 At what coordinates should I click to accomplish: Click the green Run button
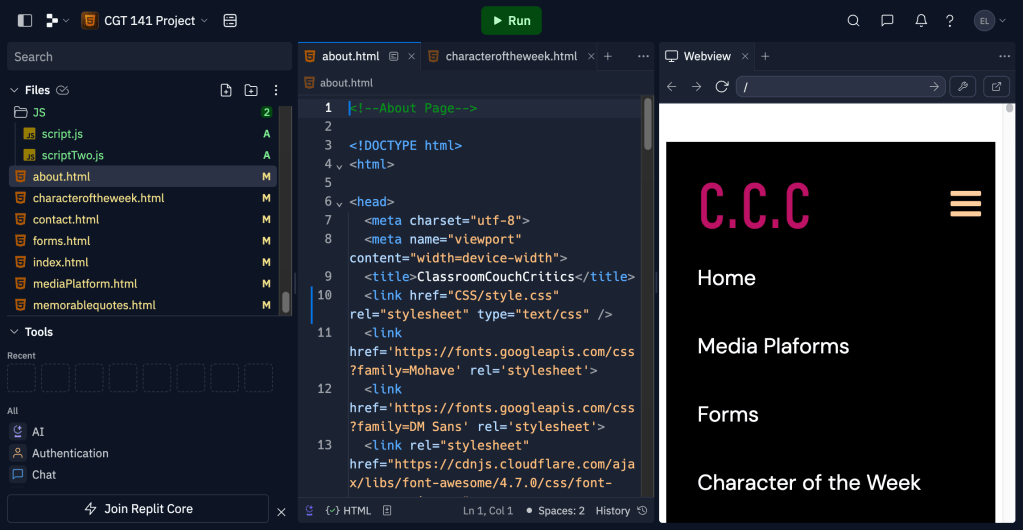click(x=511, y=20)
